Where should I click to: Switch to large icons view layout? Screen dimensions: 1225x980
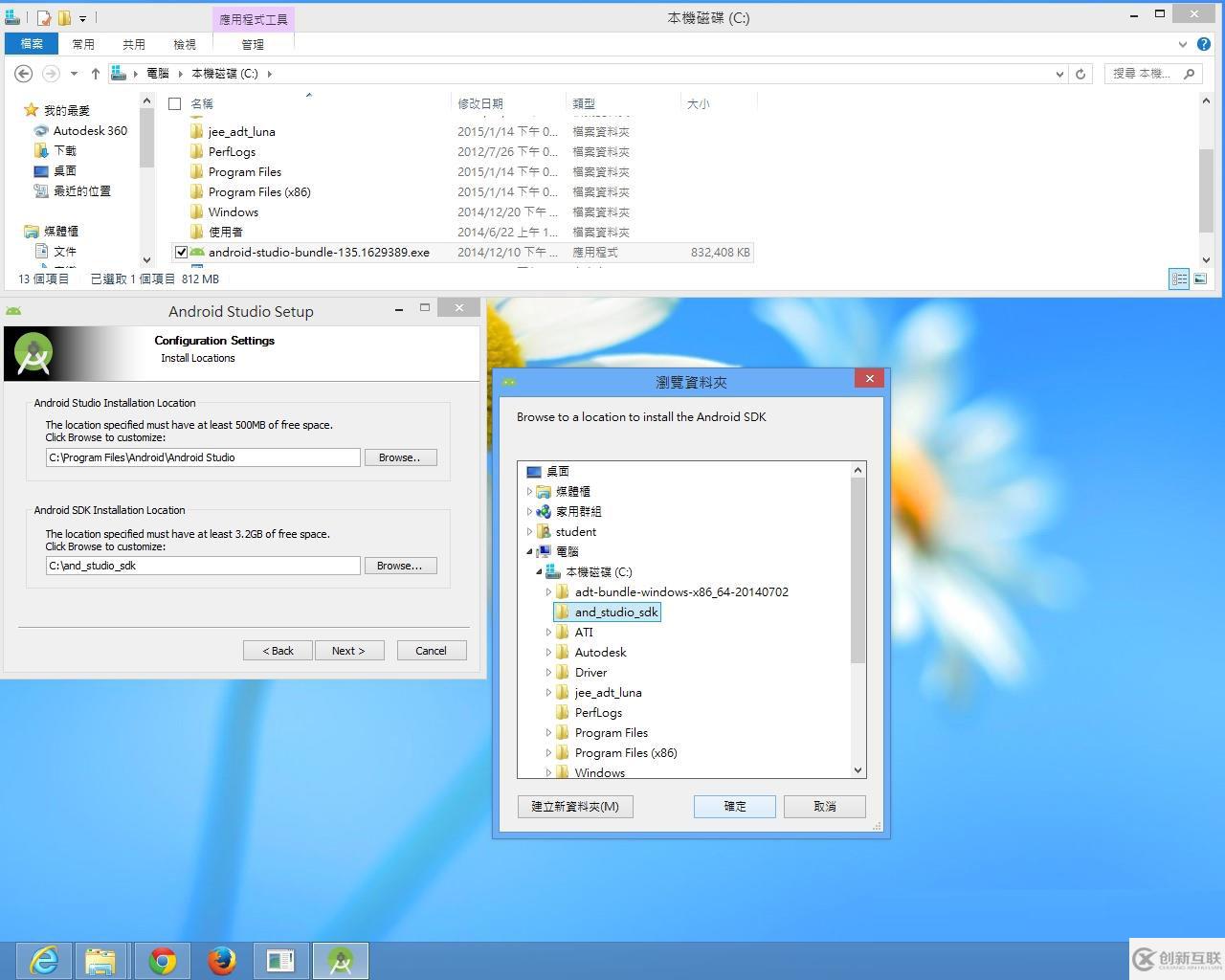[1199, 278]
